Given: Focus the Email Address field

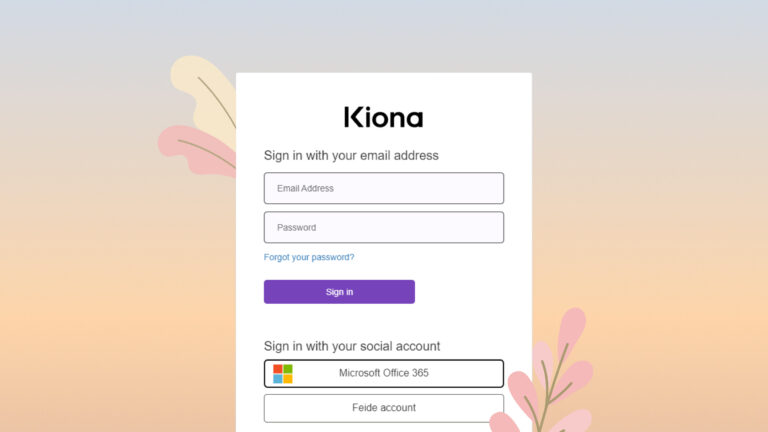Looking at the screenshot, I should [384, 188].
